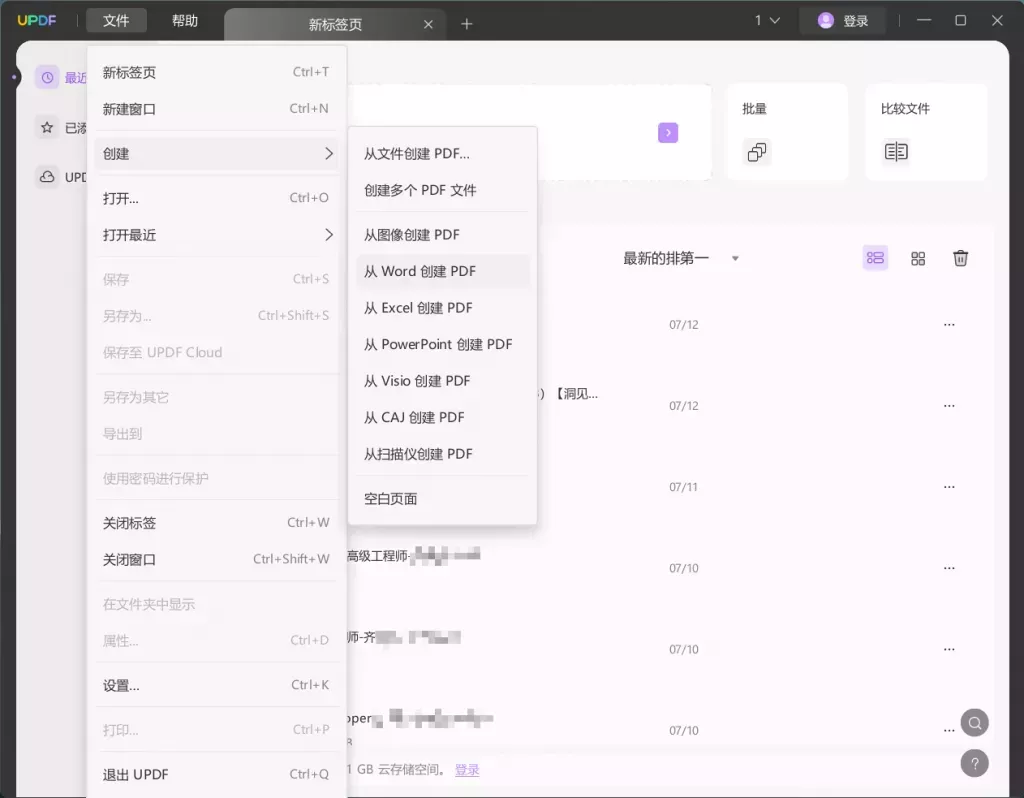Viewport: 1024px width, 798px height.
Task: Open the Recent clock icon in sidebar
Action: (47, 78)
